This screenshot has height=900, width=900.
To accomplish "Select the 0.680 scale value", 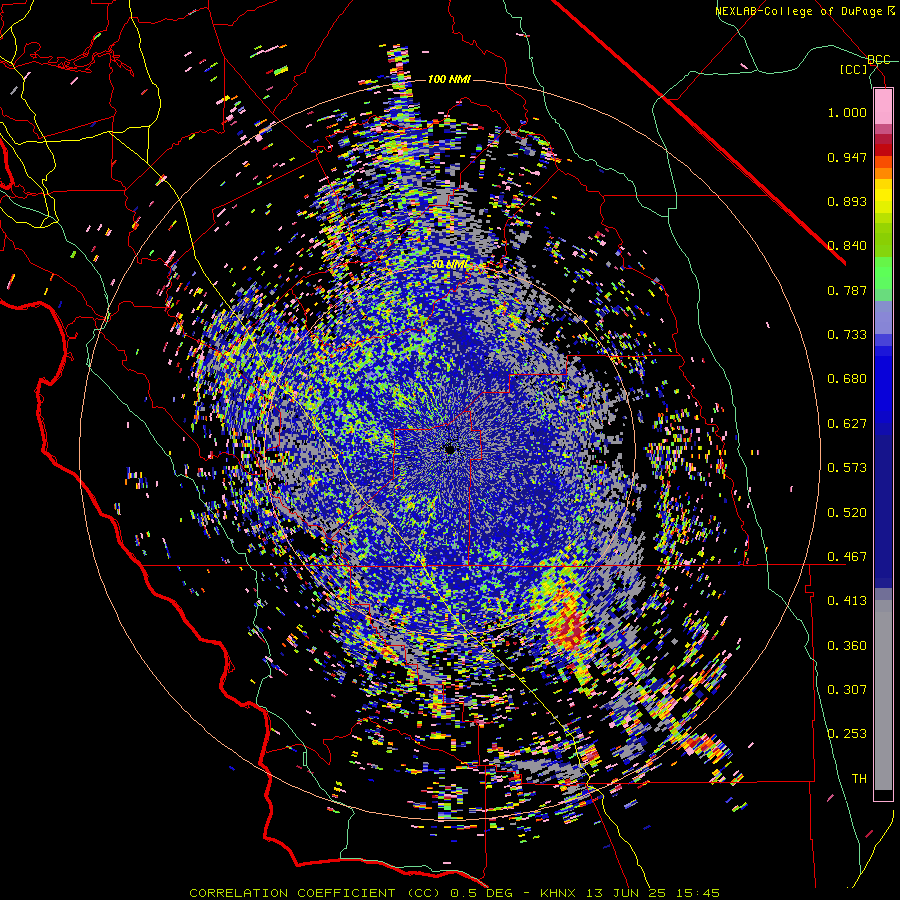I will click(x=847, y=379).
